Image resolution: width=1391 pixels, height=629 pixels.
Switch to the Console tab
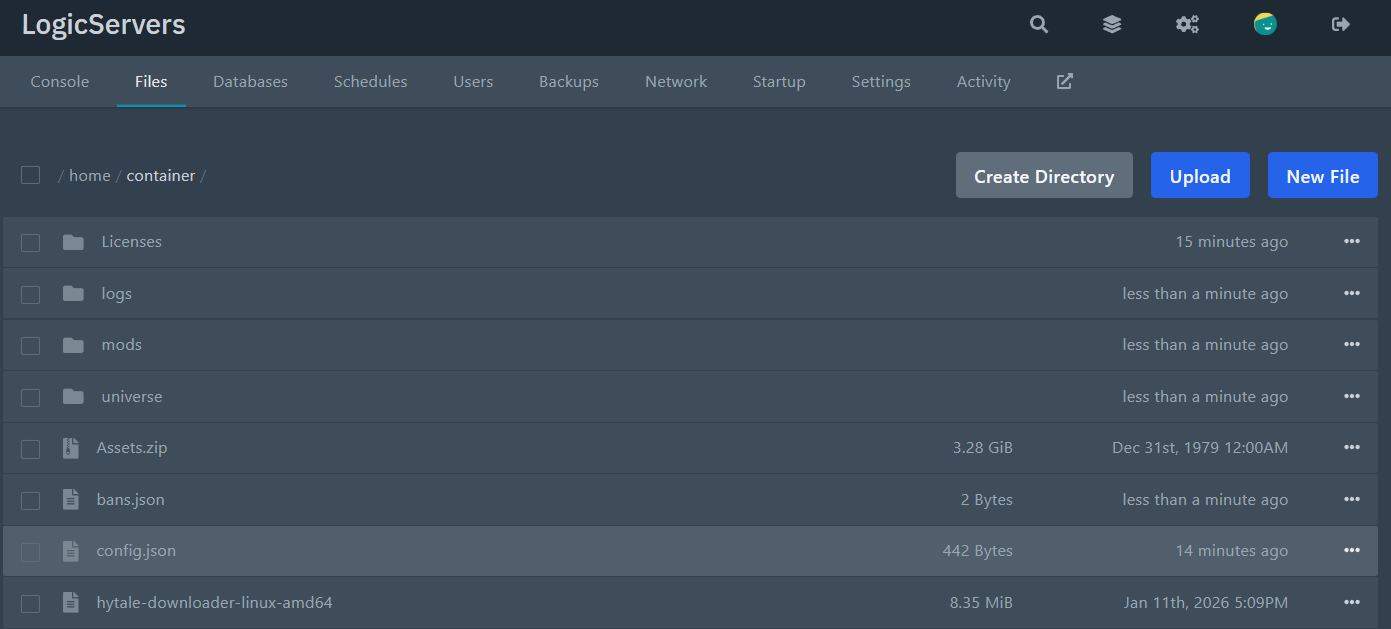pyautogui.click(x=59, y=81)
